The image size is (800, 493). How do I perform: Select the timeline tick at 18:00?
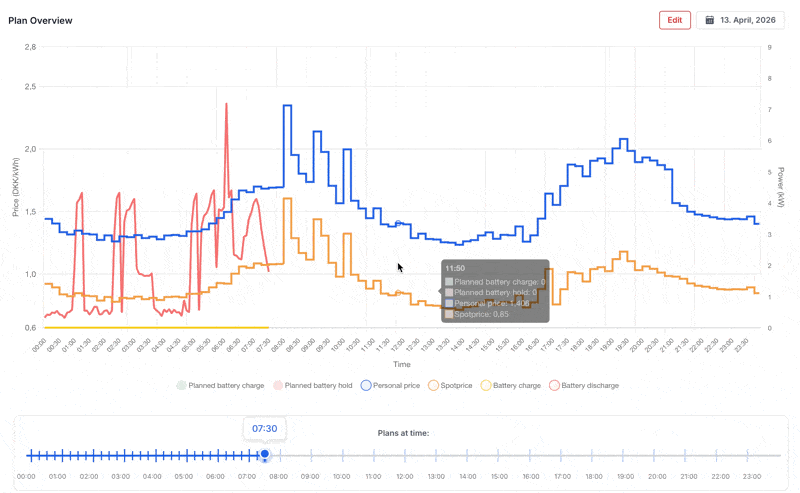[592, 455]
